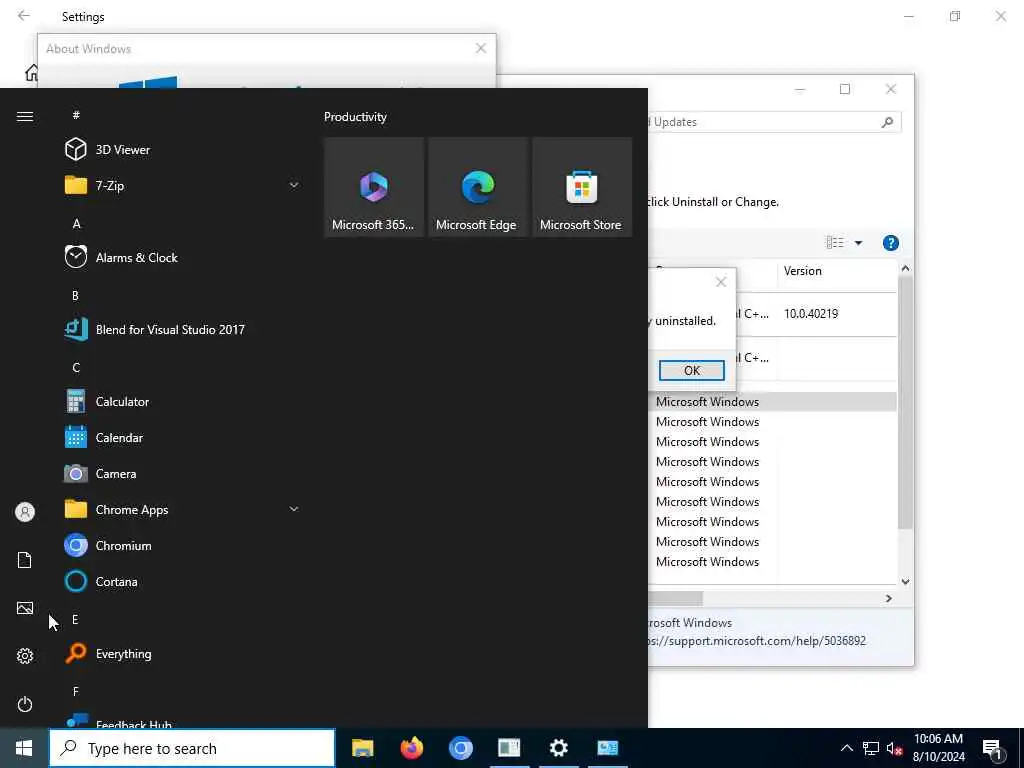Launch Alarms & Clock

pyautogui.click(x=183, y=257)
